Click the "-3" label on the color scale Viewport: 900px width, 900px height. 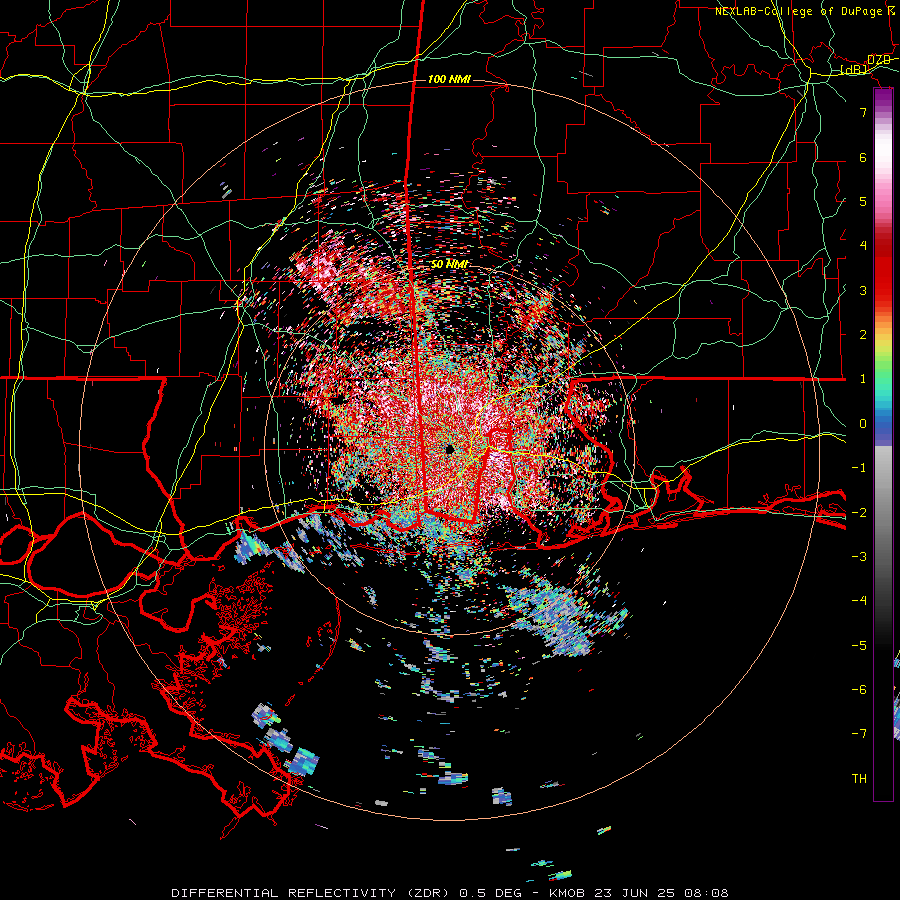pyautogui.click(x=859, y=557)
